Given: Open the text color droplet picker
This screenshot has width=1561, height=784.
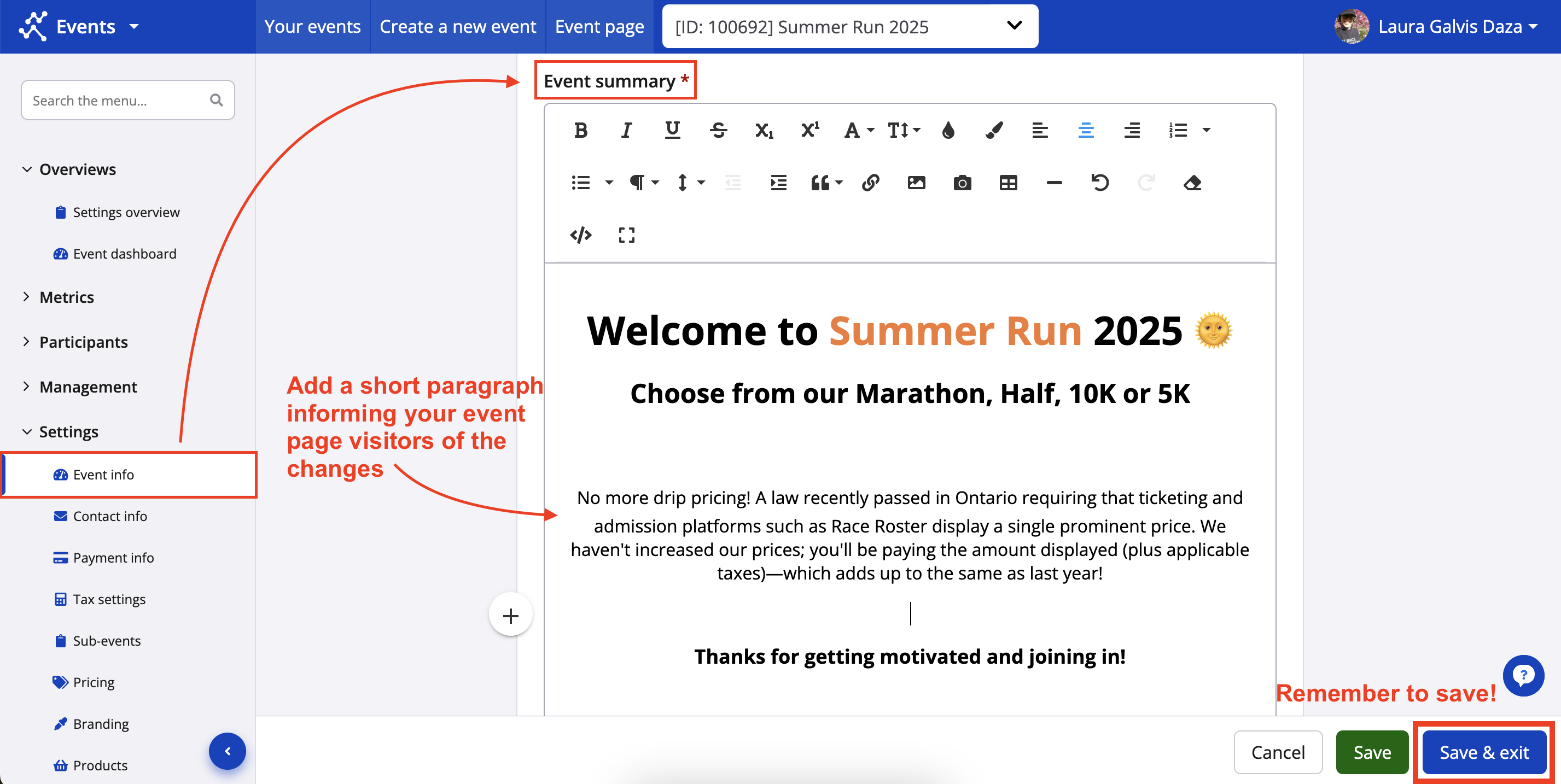Looking at the screenshot, I should 948,130.
